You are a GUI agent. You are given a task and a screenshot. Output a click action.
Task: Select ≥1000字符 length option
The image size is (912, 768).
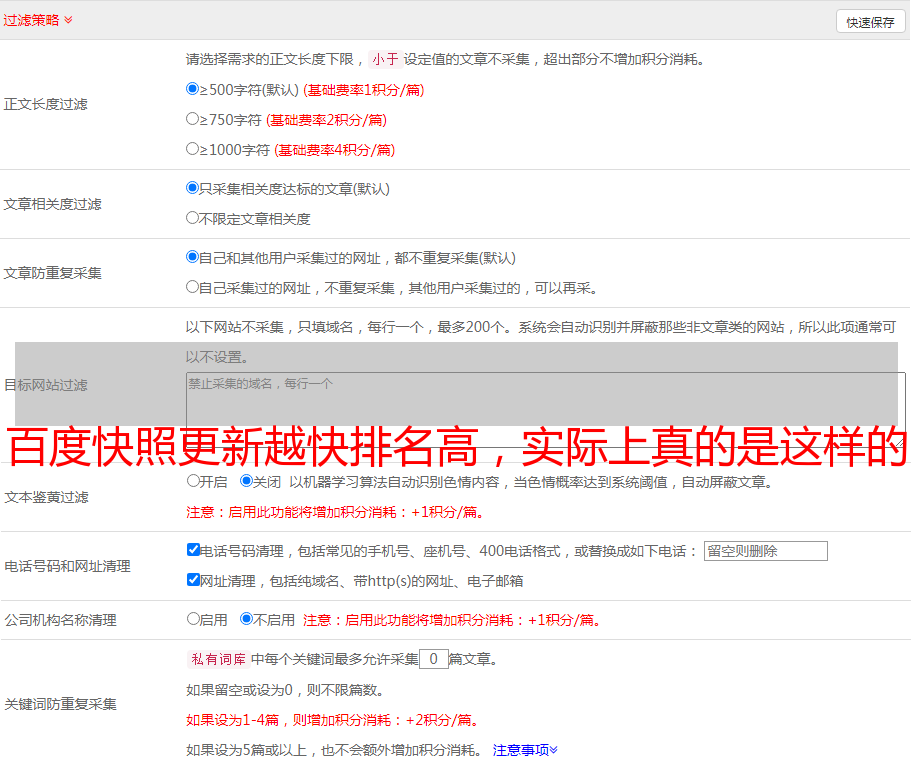pos(193,148)
